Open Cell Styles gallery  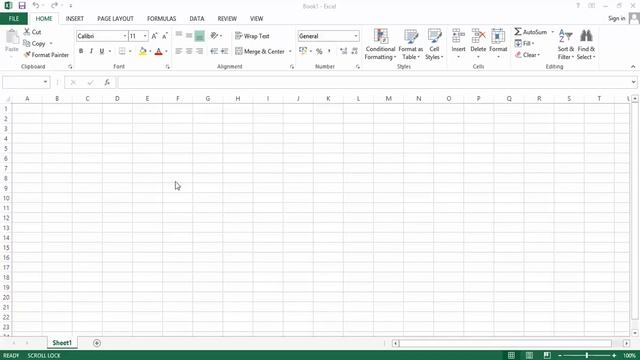click(x=434, y=44)
